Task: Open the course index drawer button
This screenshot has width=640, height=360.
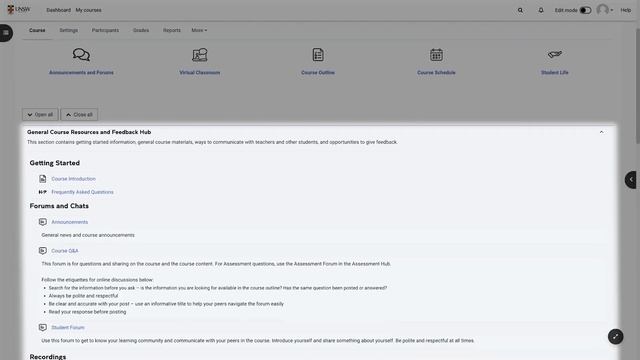Action: 6,33
